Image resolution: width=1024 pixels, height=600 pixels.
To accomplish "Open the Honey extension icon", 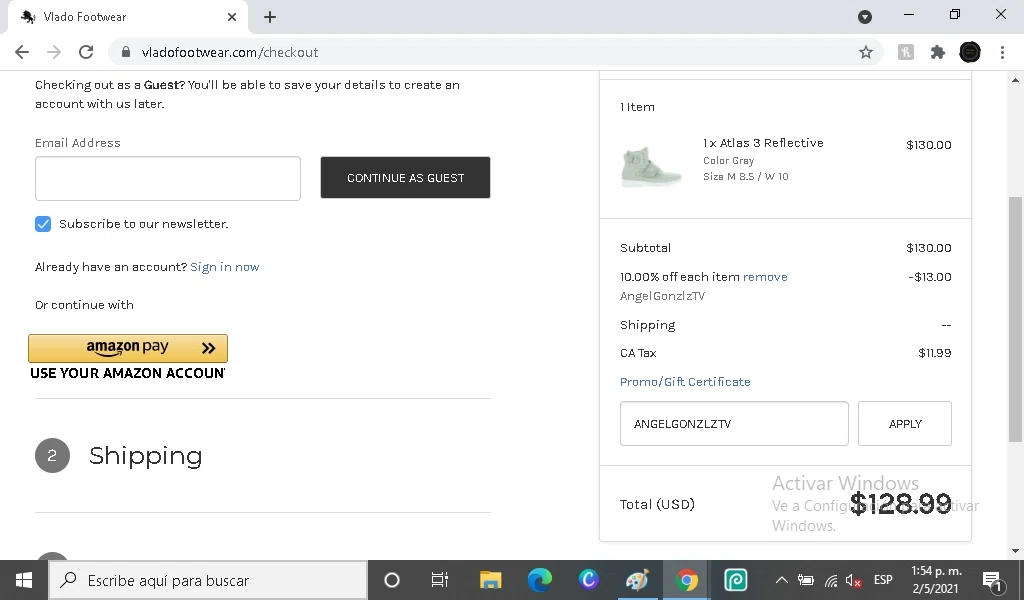I will [x=905, y=52].
